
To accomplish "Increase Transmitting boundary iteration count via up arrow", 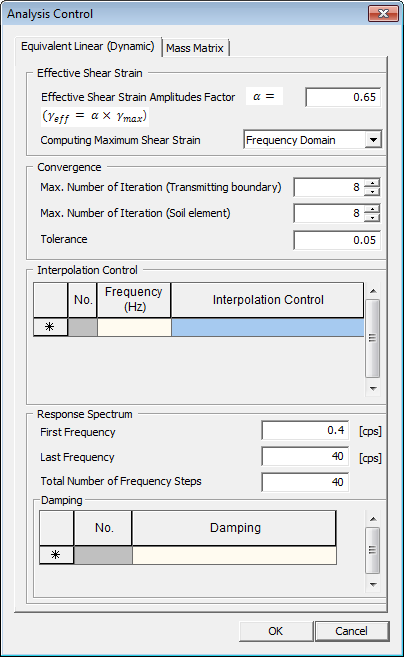I will [x=372, y=183].
